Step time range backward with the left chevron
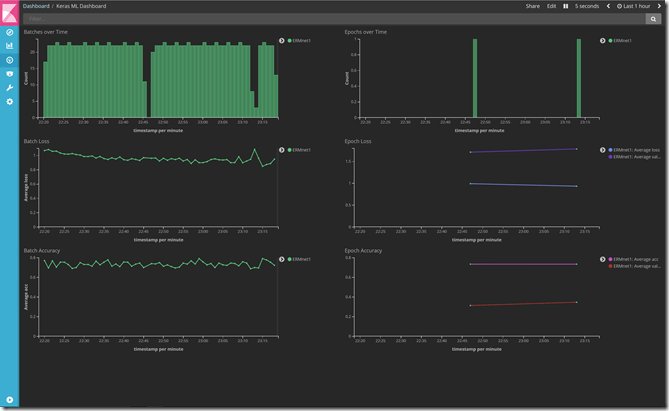The width and height of the screenshot is (669, 411). tap(608, 6)
